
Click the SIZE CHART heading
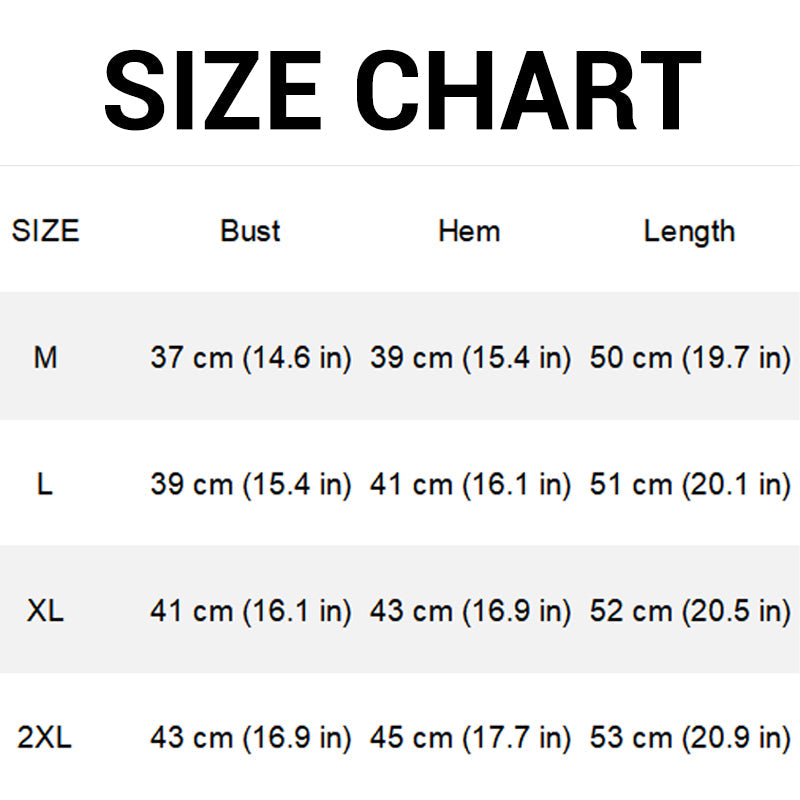point(403,91)
